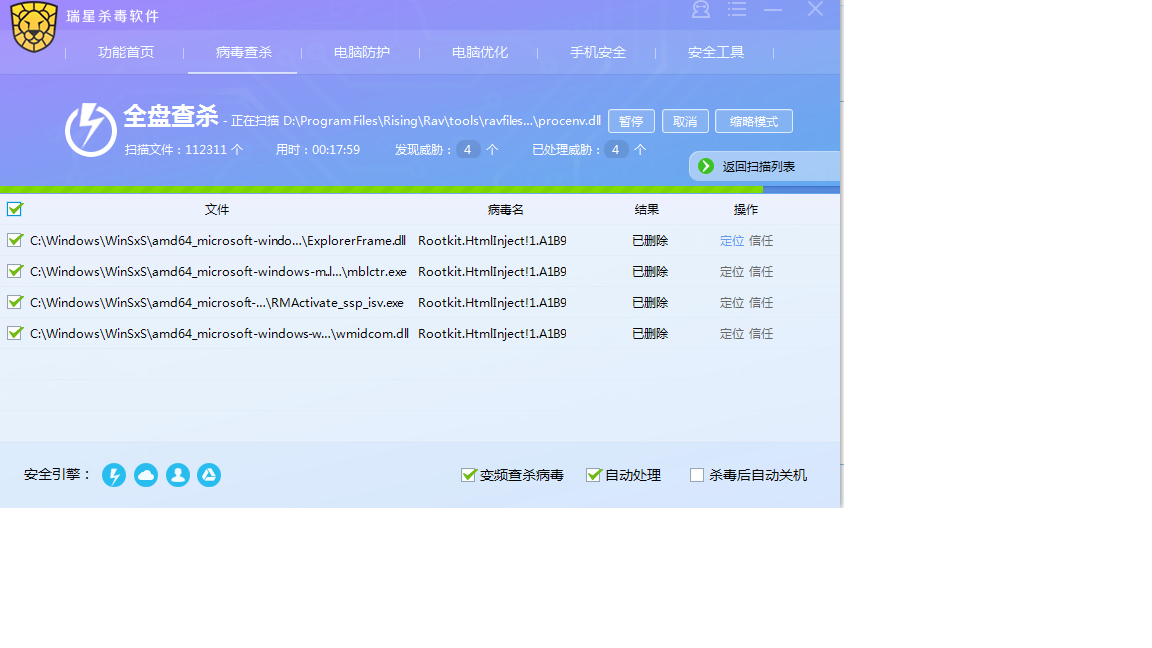Viewport: 1152px width, 648px height.
Task: Click the triangle security engine icon
Action: (208, 475)
